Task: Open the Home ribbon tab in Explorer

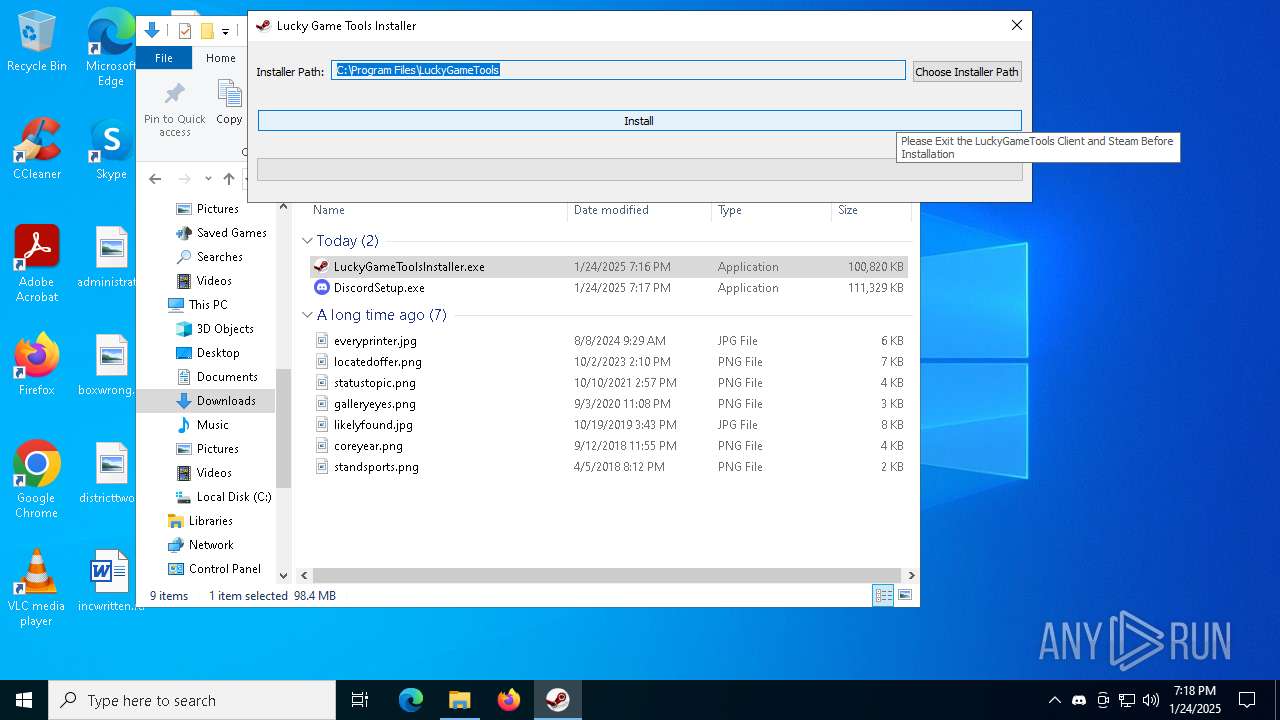Action: [221, 58]
